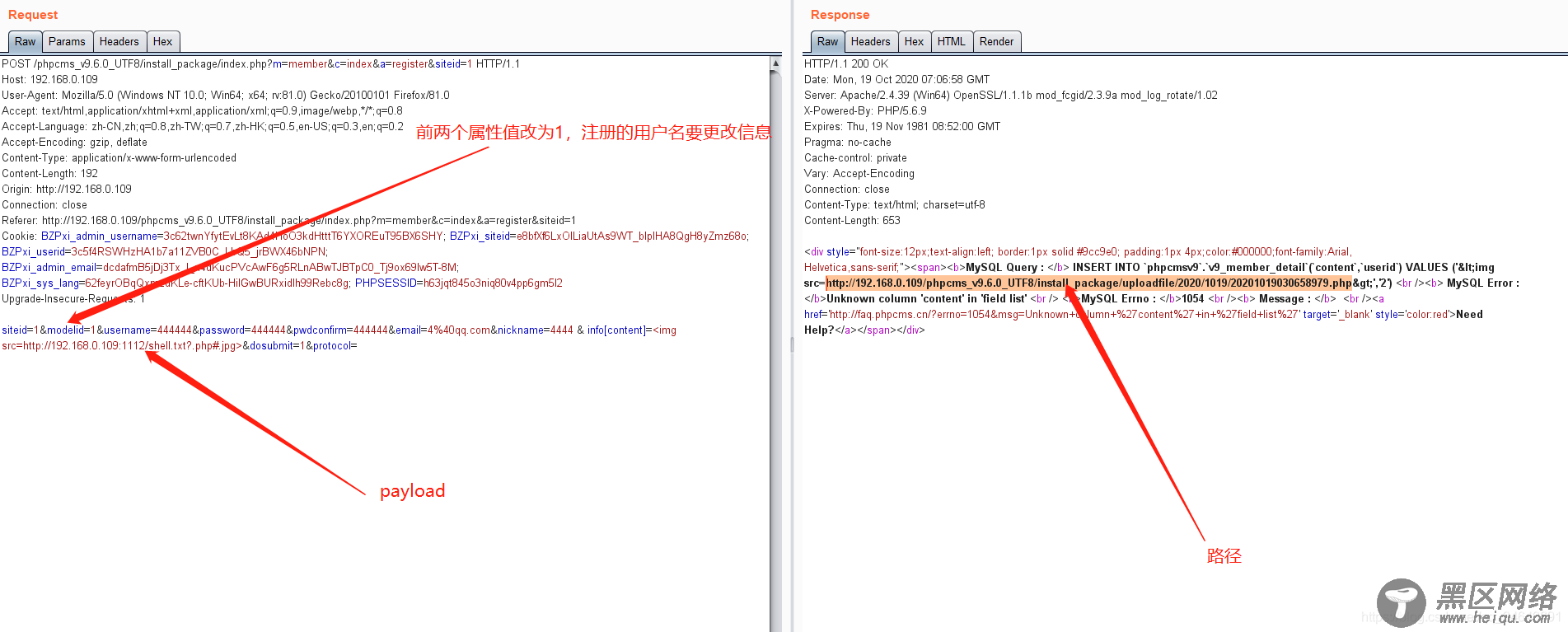Click the Cookie header line

pyautogui.click(x=375, y=236)
